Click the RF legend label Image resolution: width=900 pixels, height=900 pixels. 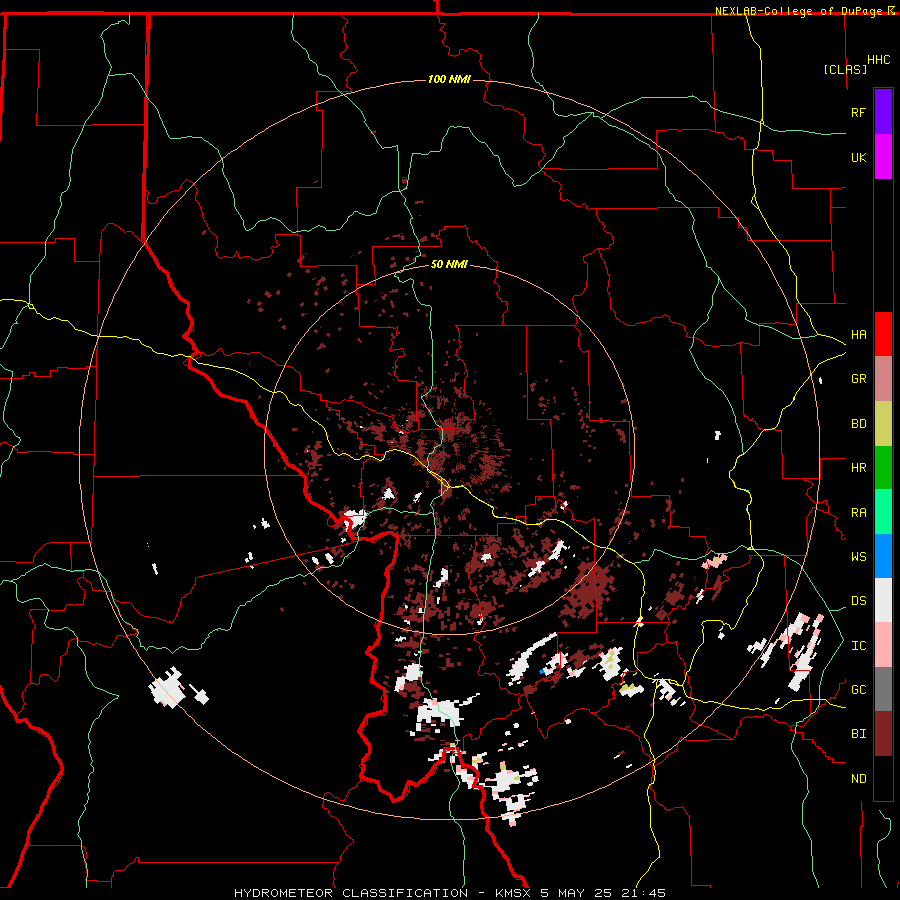[858, 112]
